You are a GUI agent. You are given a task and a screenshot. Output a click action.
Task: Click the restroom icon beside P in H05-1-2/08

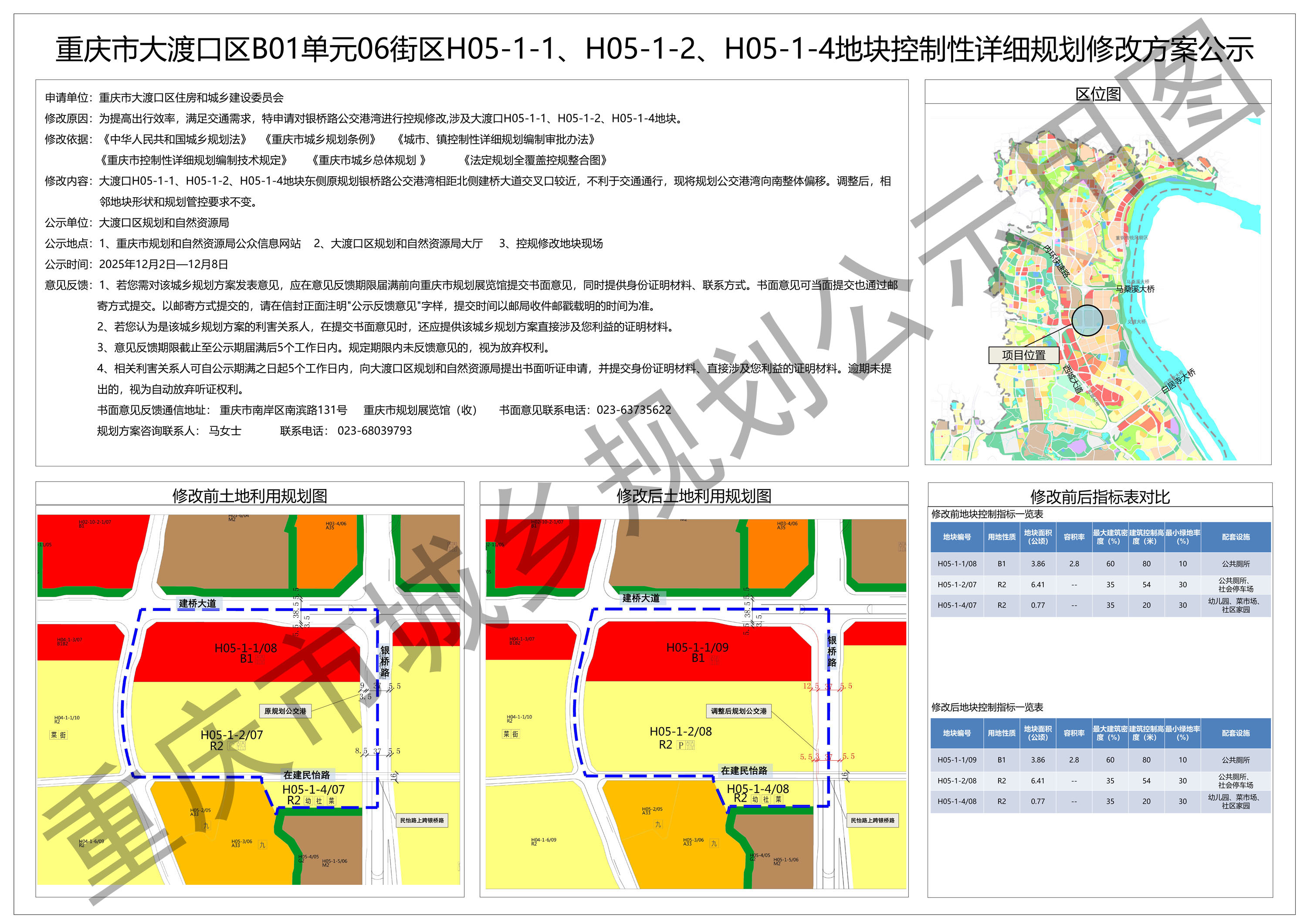691,745
